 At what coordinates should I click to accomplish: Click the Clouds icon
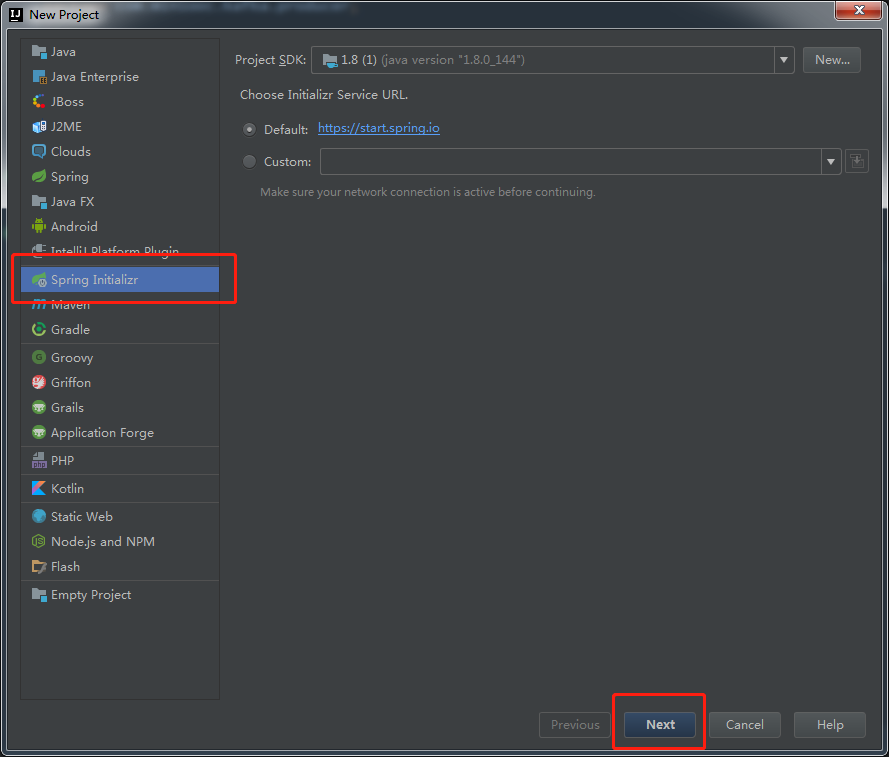point(39,151)
